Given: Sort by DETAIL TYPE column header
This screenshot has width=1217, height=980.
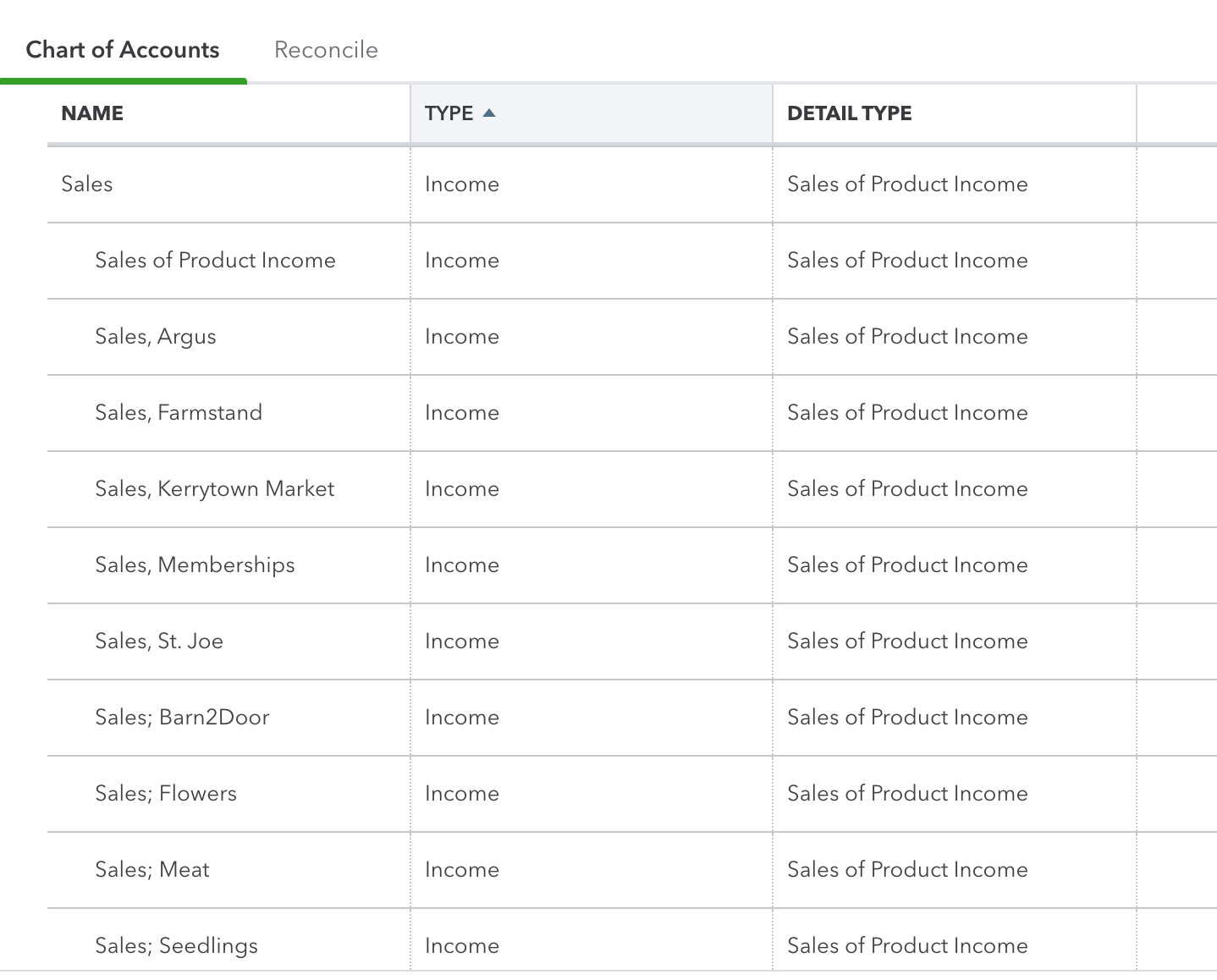Looking at the screenshot, I should pos(850,113).
